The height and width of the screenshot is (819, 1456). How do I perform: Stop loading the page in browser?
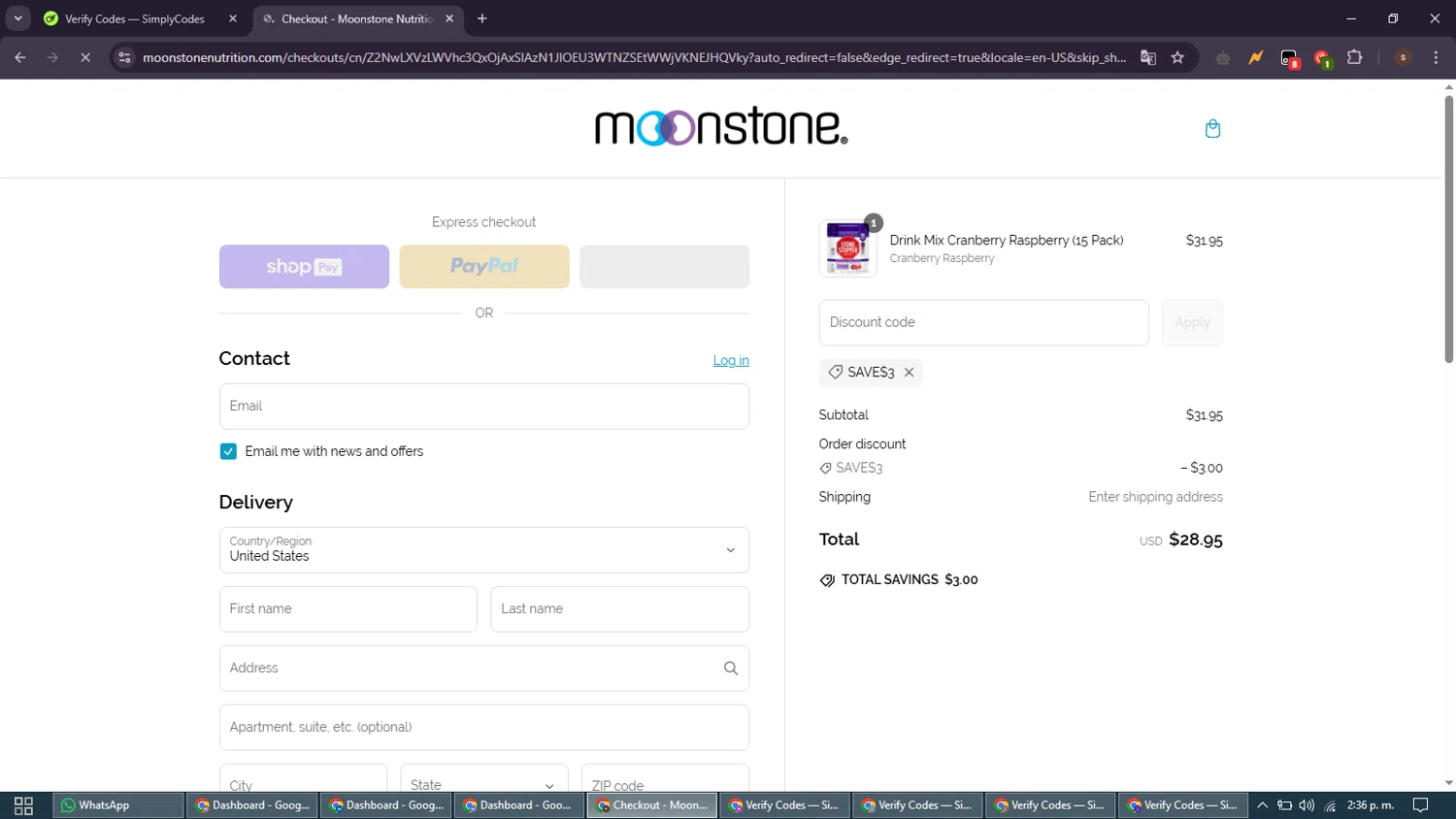click(85, 58)
